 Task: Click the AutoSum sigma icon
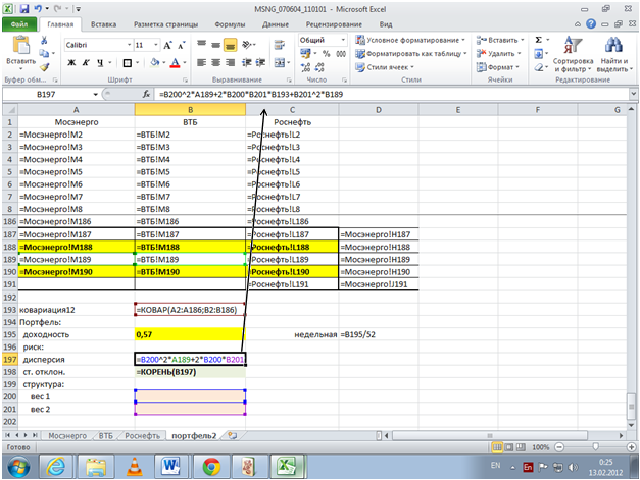pos(539,40)
